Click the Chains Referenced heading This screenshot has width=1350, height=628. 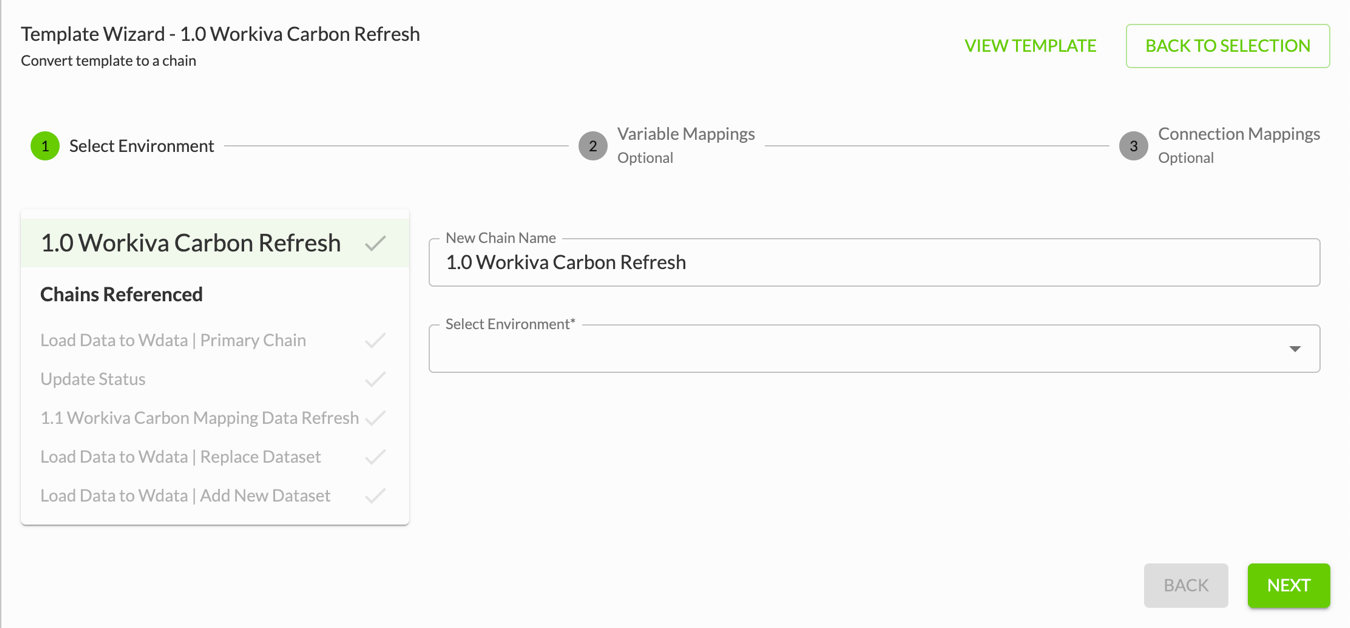121,294
